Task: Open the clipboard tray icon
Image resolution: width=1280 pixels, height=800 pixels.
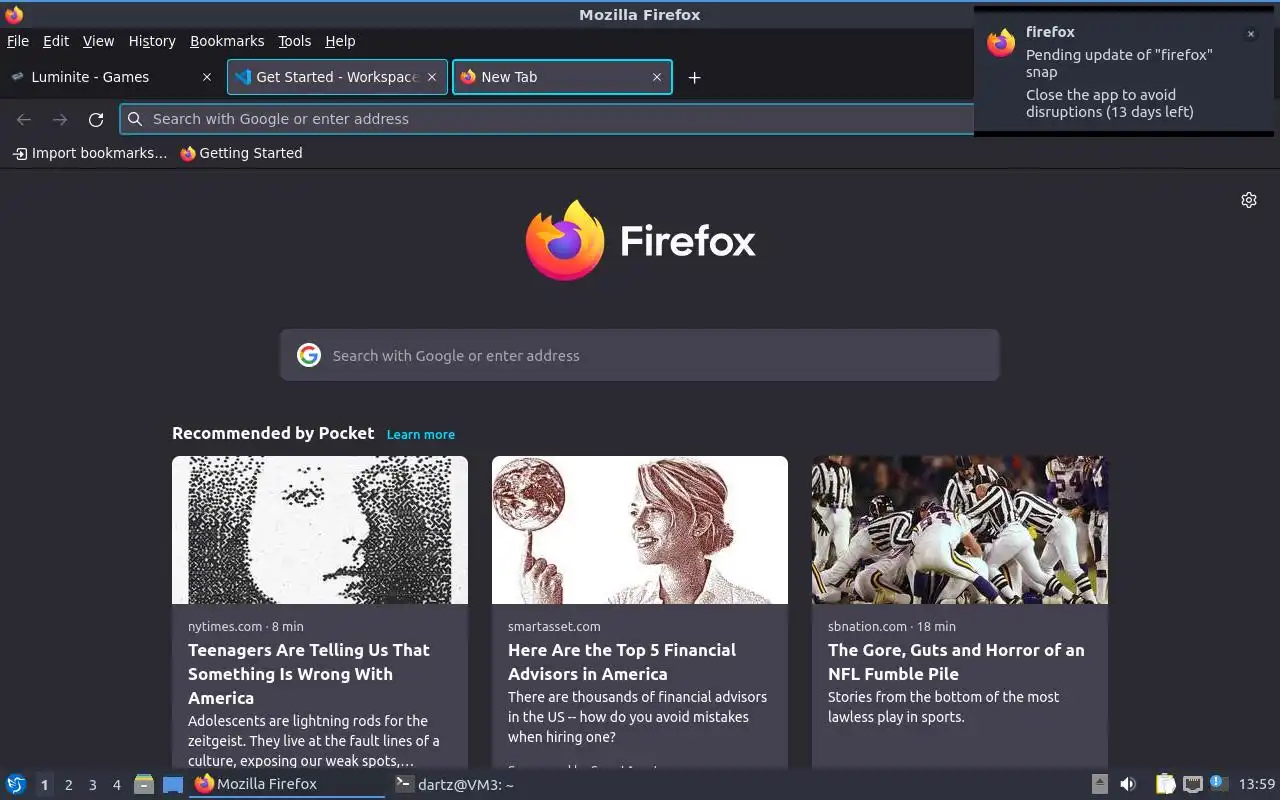Action: (x=1165, y=784)
